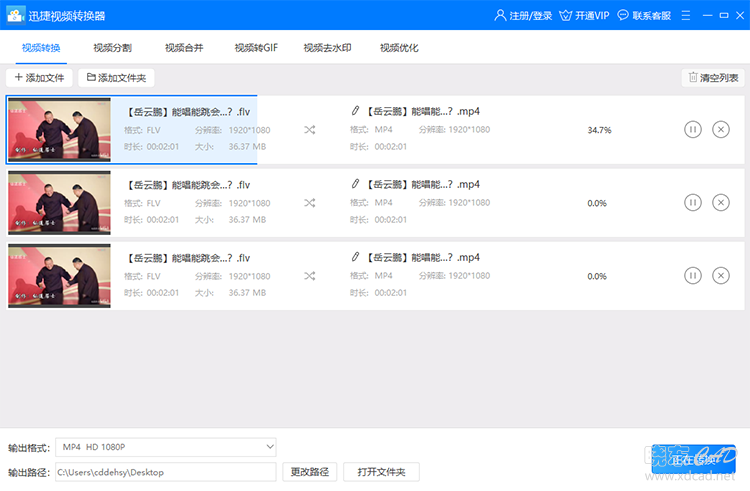Pause the third video in the queue
This screenshot has width=750, height=491.
point(692,276)
